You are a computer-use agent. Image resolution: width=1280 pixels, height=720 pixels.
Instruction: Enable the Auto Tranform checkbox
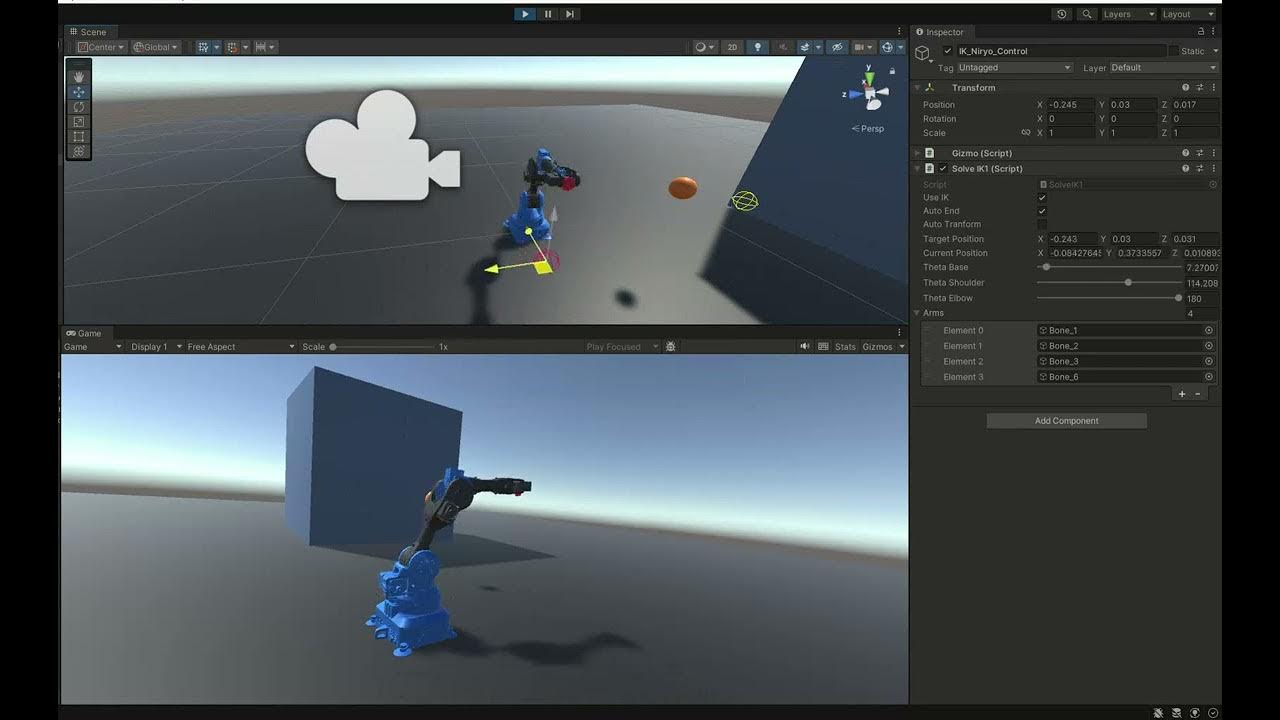click(x=1042, y=224)
